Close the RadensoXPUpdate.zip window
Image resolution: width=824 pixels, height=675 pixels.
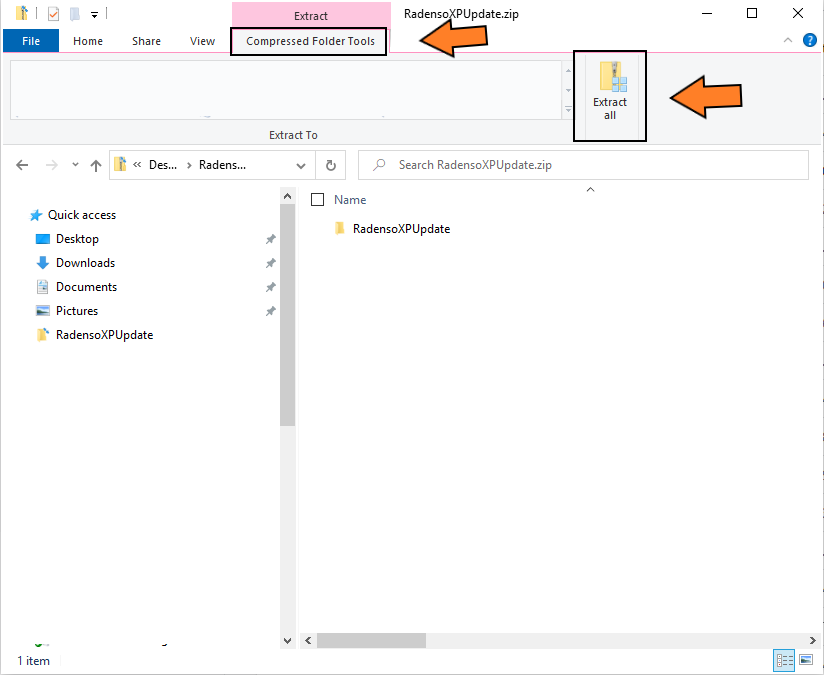pyautogui.click(x=798, y=14)
